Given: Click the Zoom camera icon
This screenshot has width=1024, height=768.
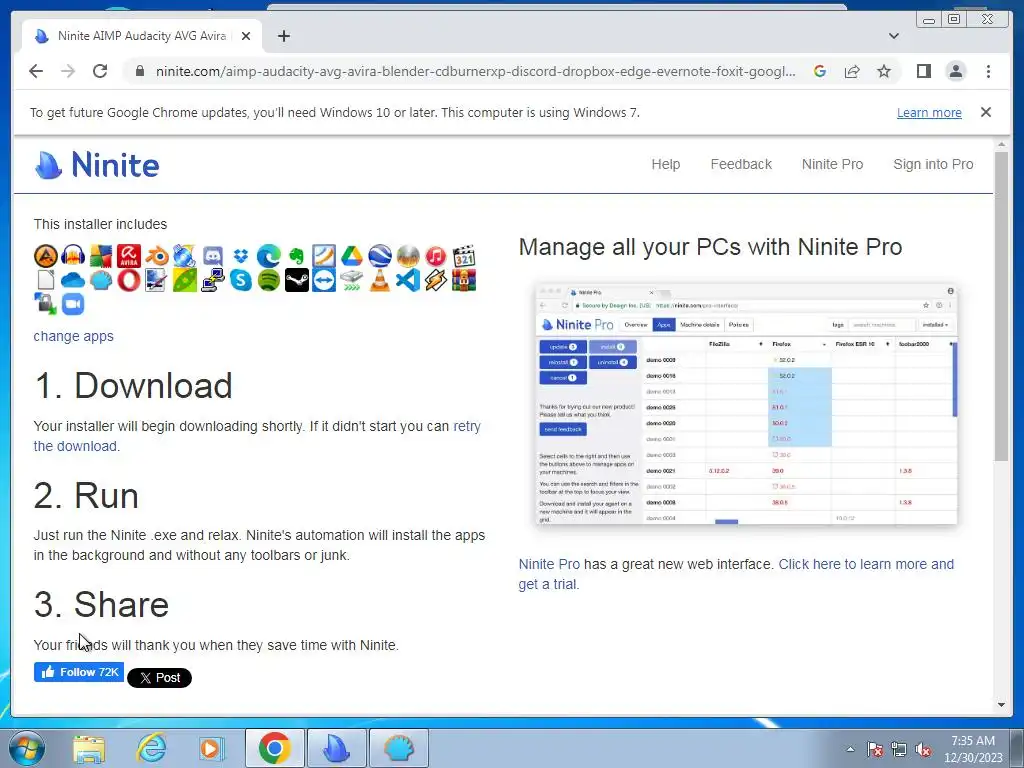Looking at the screenshot, I should point(73,304).
